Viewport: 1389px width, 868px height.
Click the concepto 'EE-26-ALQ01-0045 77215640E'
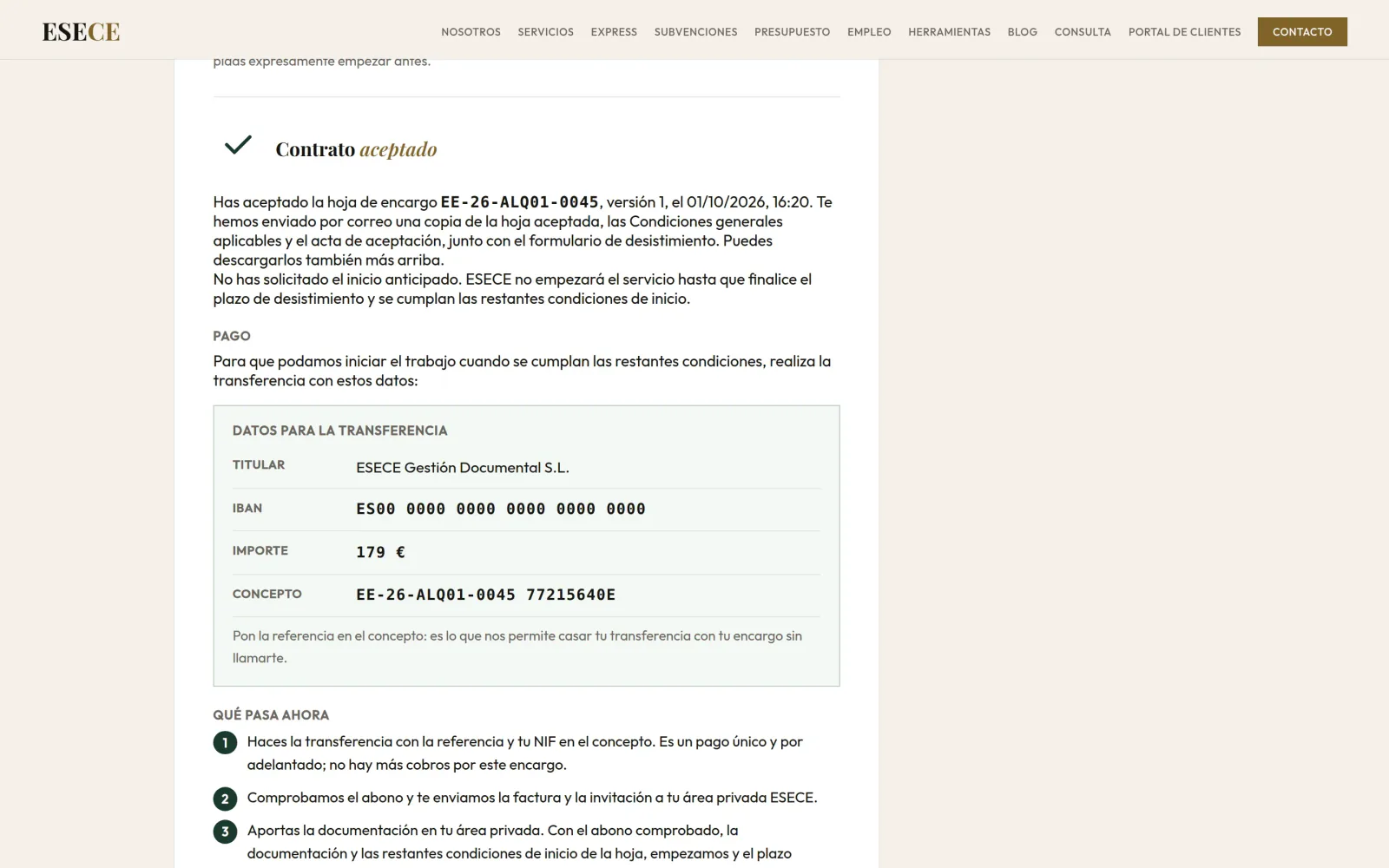tap(486, 595)
